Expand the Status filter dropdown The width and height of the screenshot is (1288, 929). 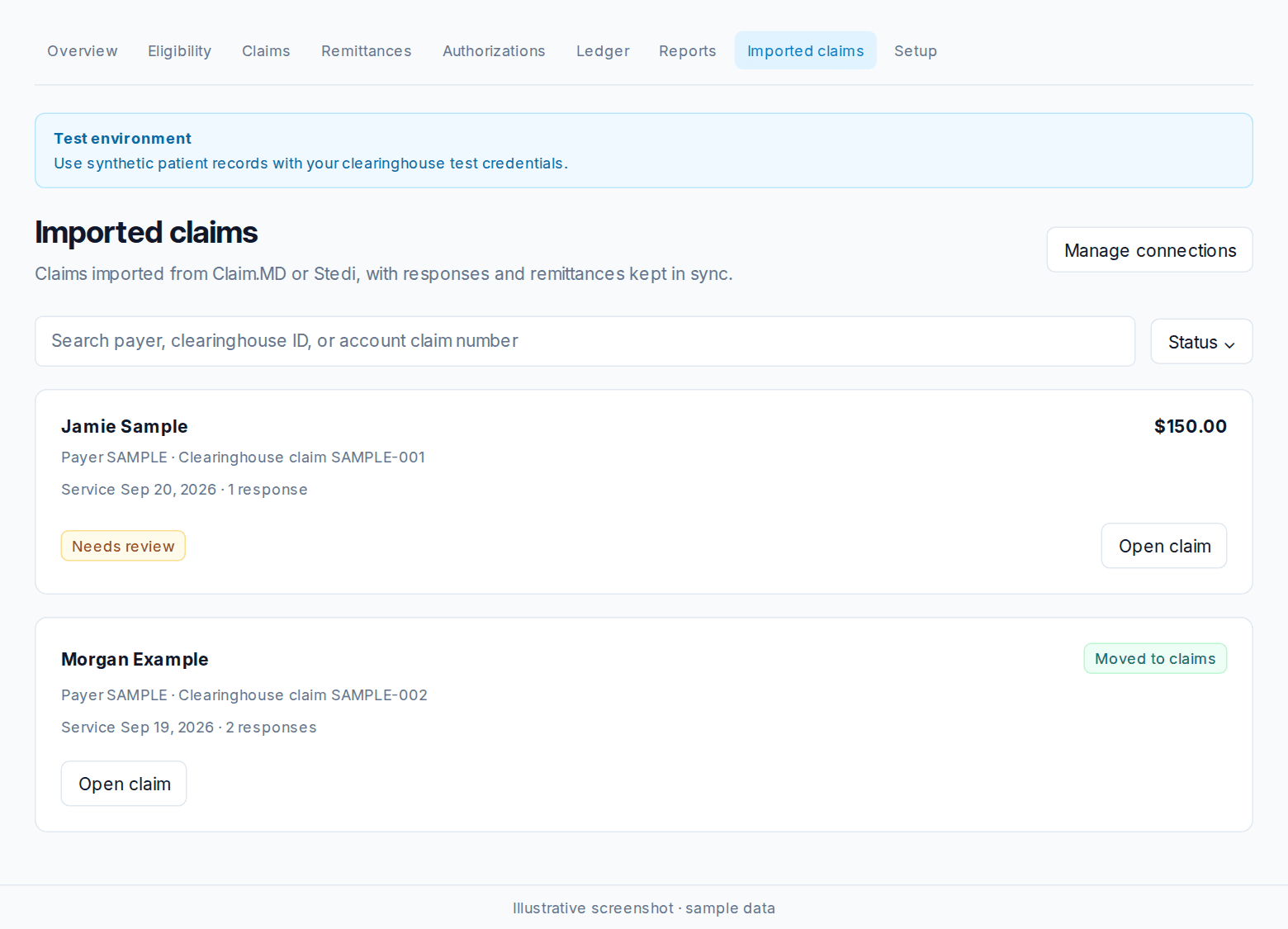[x=1202, y=342]
